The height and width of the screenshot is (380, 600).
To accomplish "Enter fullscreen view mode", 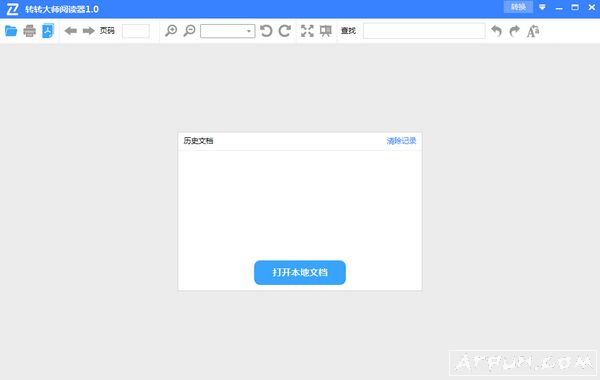I will pyautogui.click(x=307, y=31).
